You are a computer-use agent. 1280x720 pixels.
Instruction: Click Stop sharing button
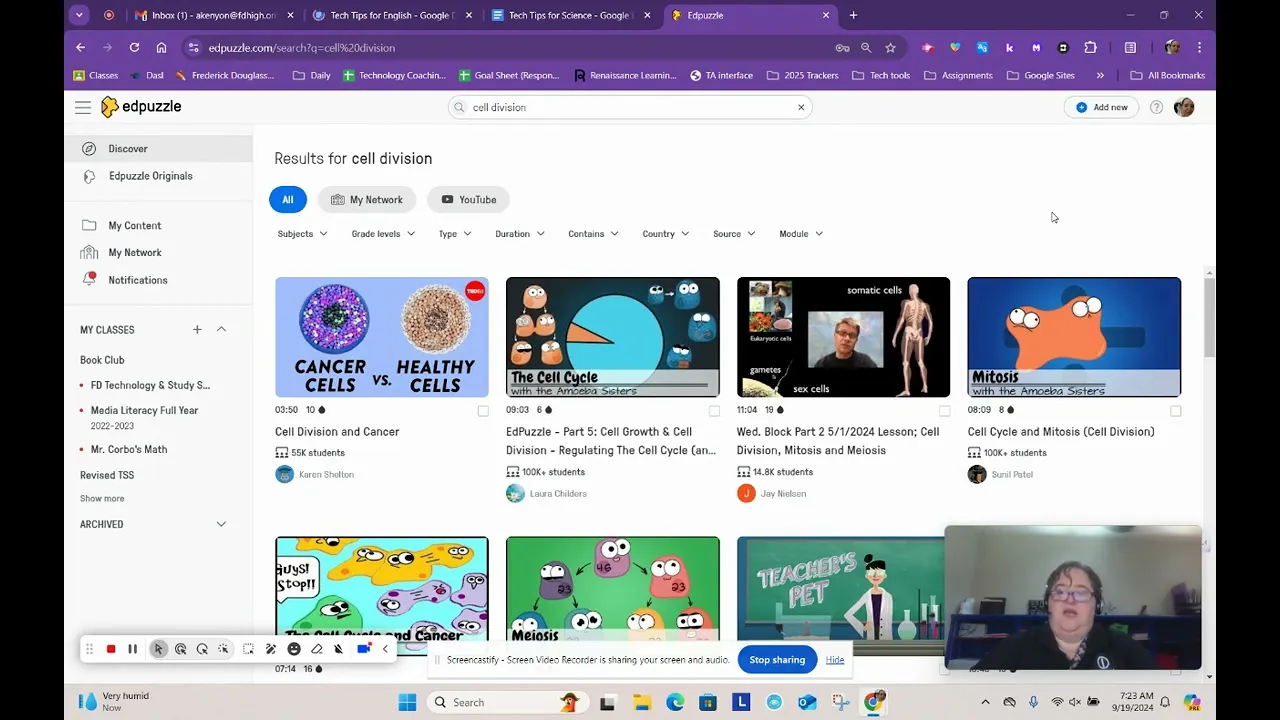777,660
